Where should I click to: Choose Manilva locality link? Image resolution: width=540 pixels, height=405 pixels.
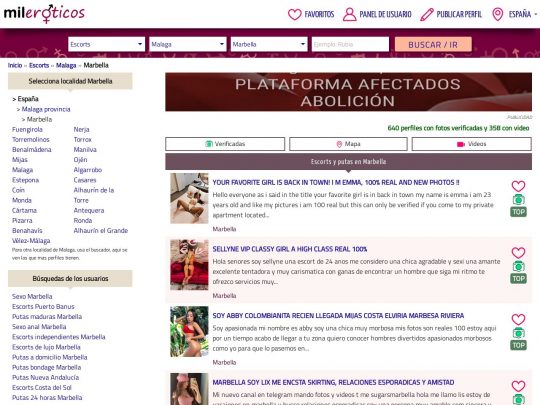(85, 149)
